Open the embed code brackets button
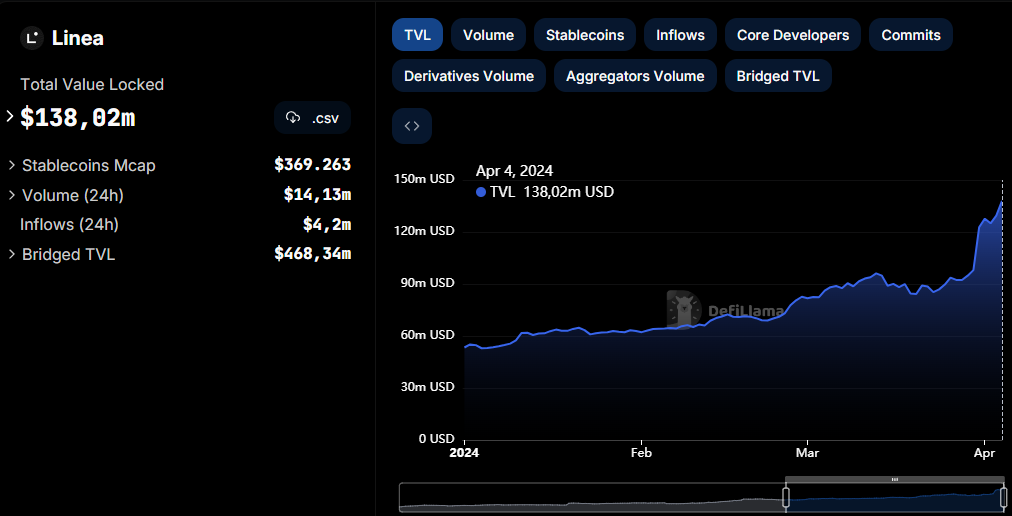This screenshot has width=1012, height=516. coord(412,126)
